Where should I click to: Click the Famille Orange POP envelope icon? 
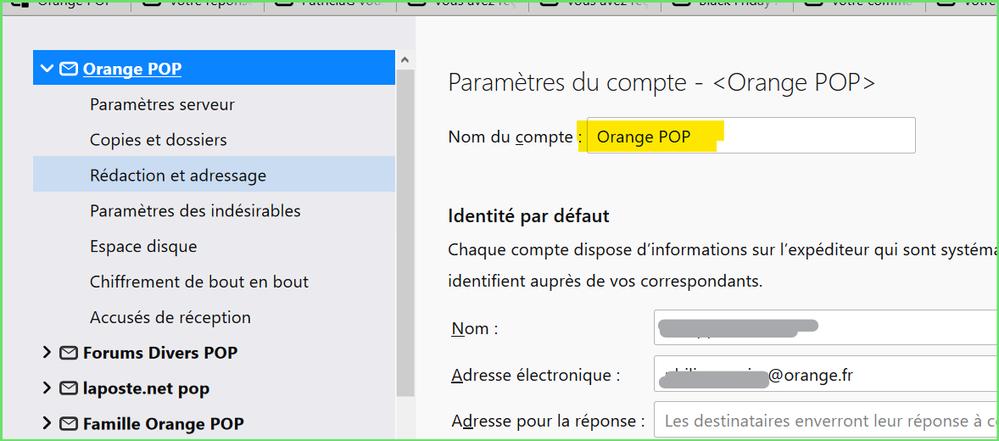tap(69, 423)
